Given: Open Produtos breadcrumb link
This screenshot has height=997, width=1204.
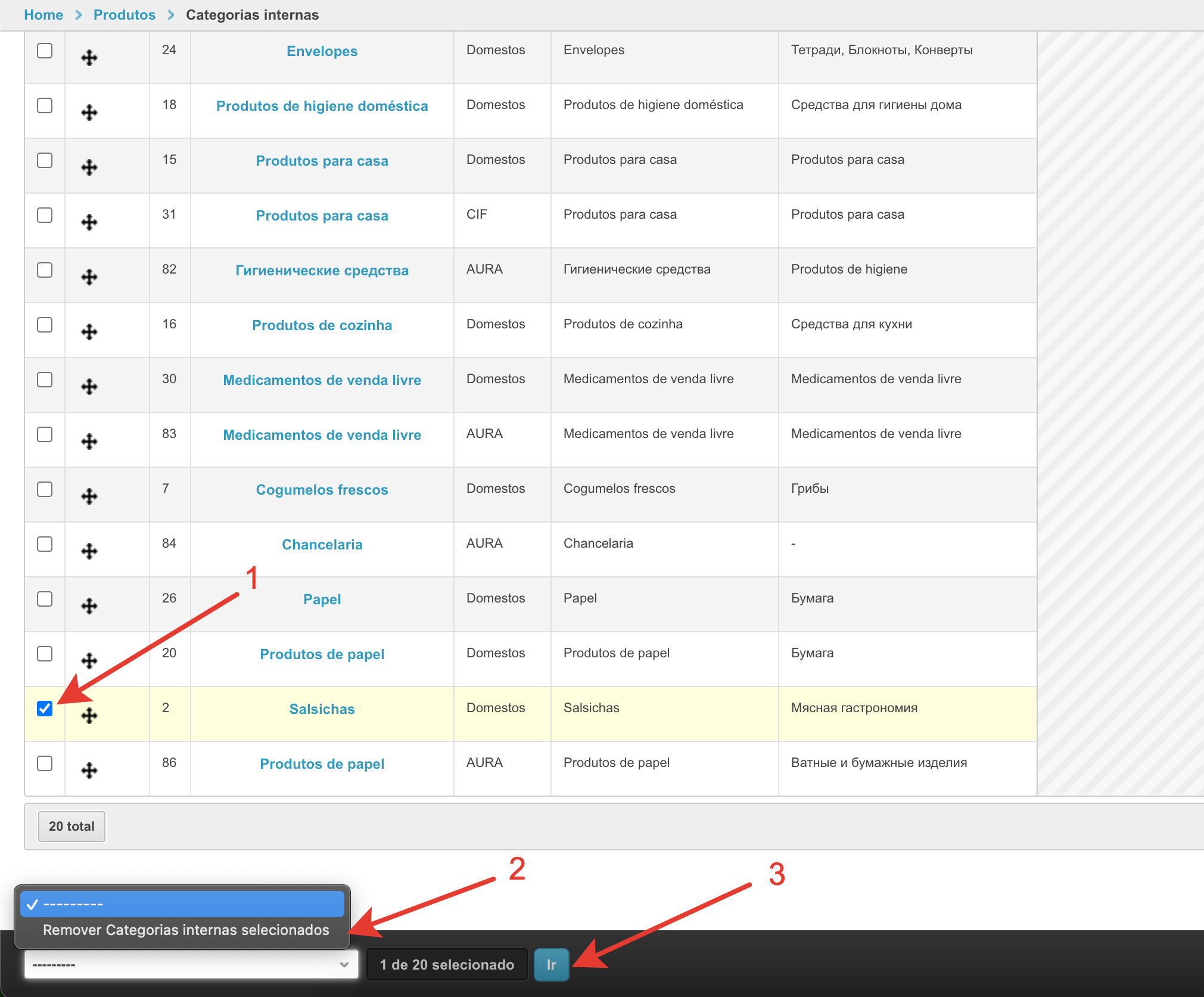Looking at the screenshot, I should click(x=125, y=15).
